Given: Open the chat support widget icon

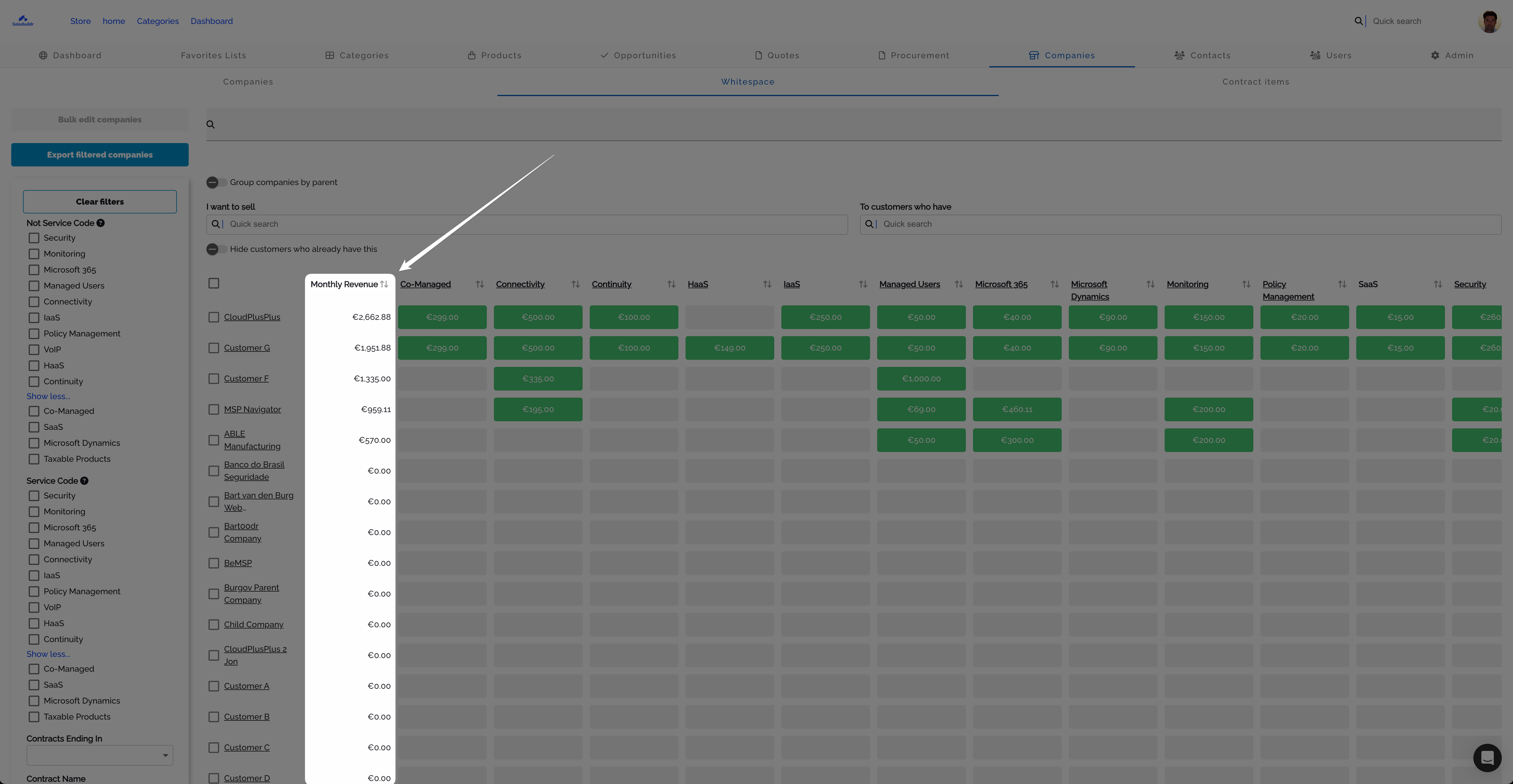Looking at the screenshot, I should pos(1487,758).
